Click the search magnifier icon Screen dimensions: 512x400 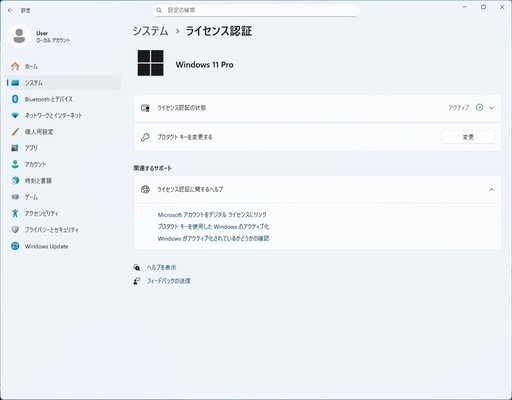159,10
